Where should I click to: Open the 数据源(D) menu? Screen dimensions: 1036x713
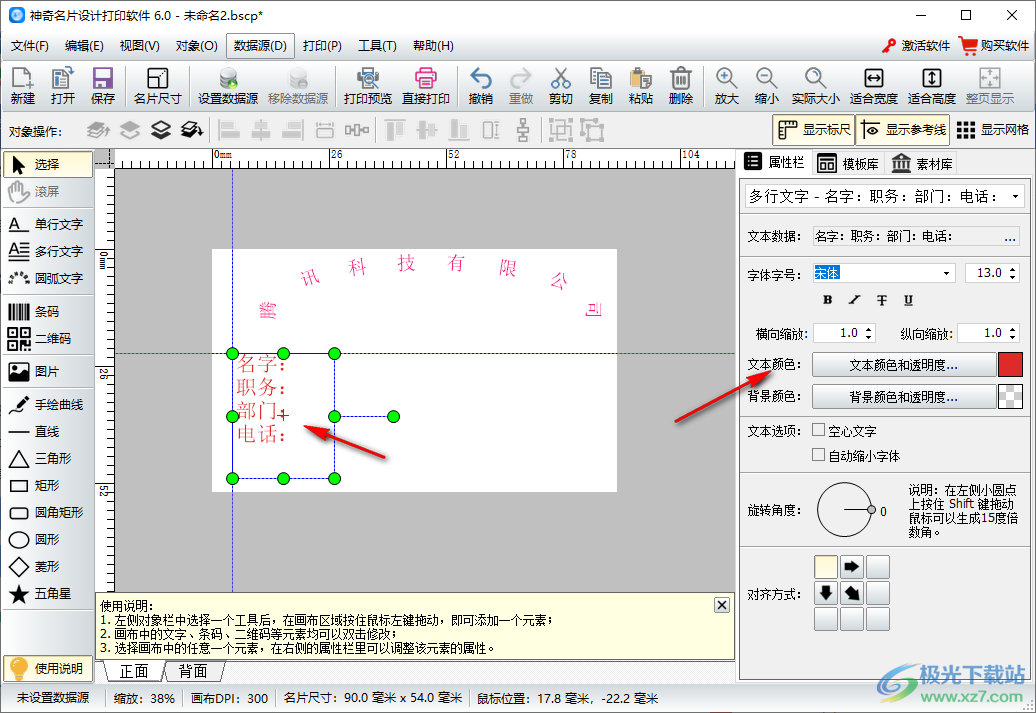[260, 46]
